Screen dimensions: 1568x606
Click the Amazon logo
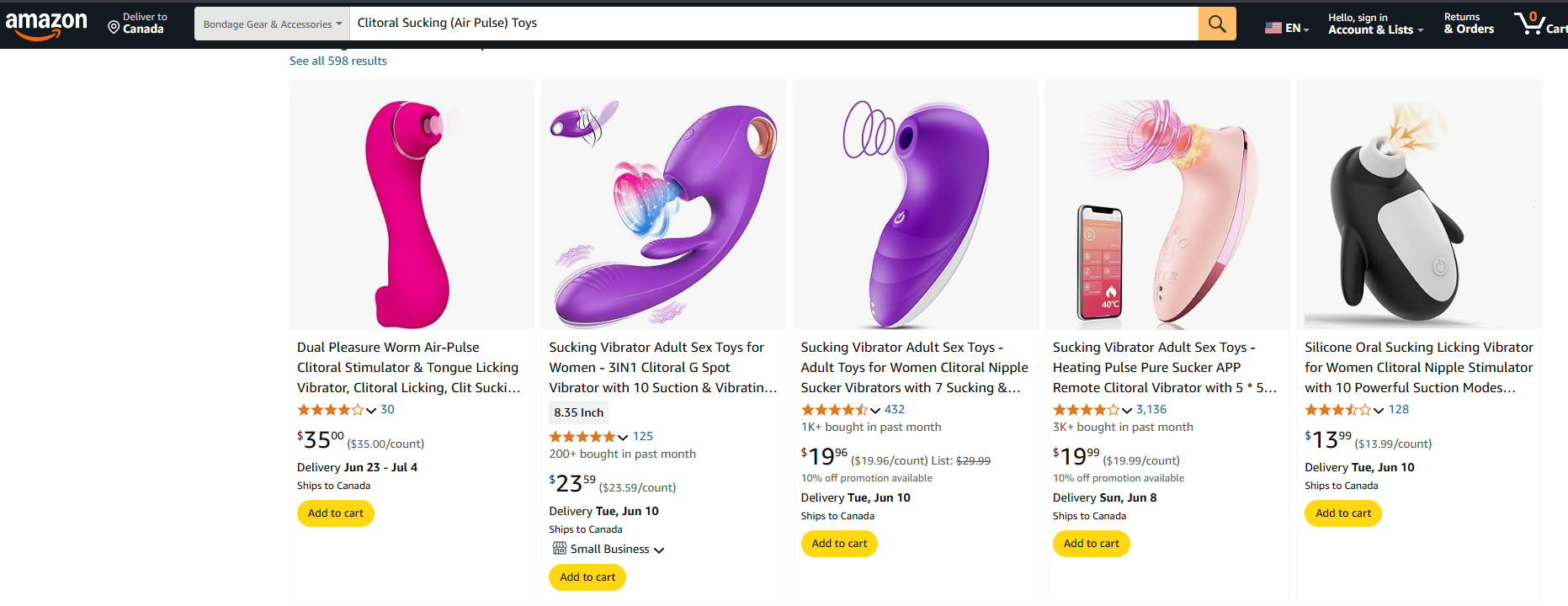tap(46, 23)
